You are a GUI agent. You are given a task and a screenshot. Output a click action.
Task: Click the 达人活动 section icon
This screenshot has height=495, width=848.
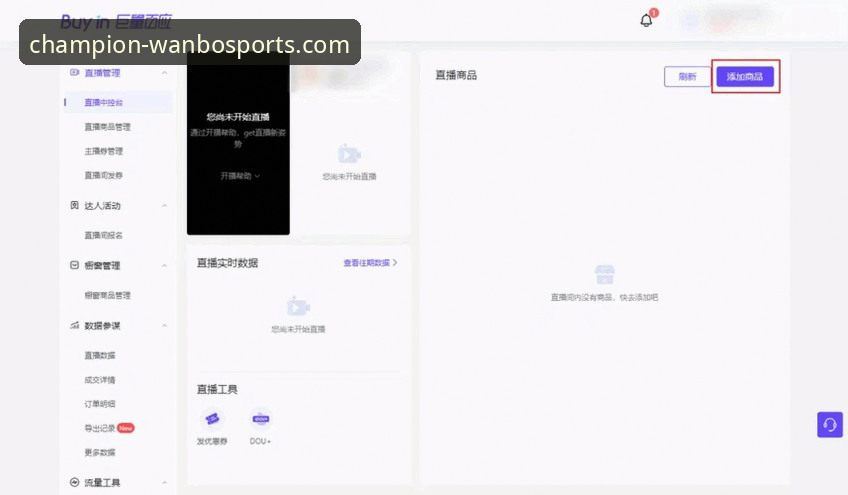coord(75,205)
